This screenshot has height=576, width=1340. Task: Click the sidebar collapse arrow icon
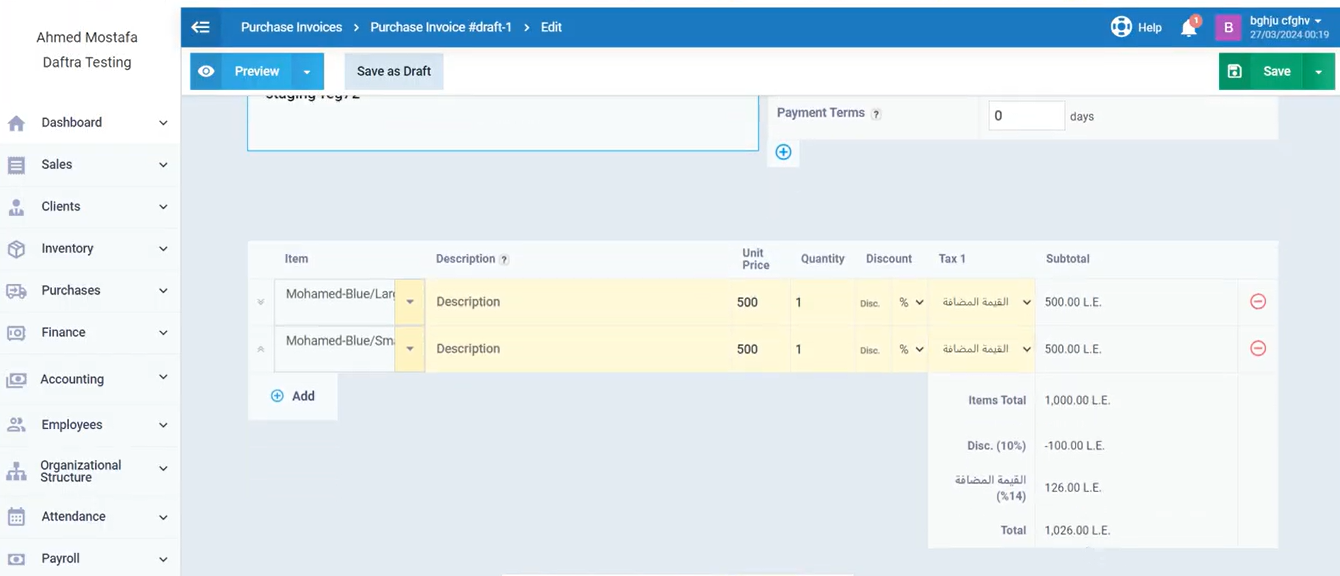point(201,27)
